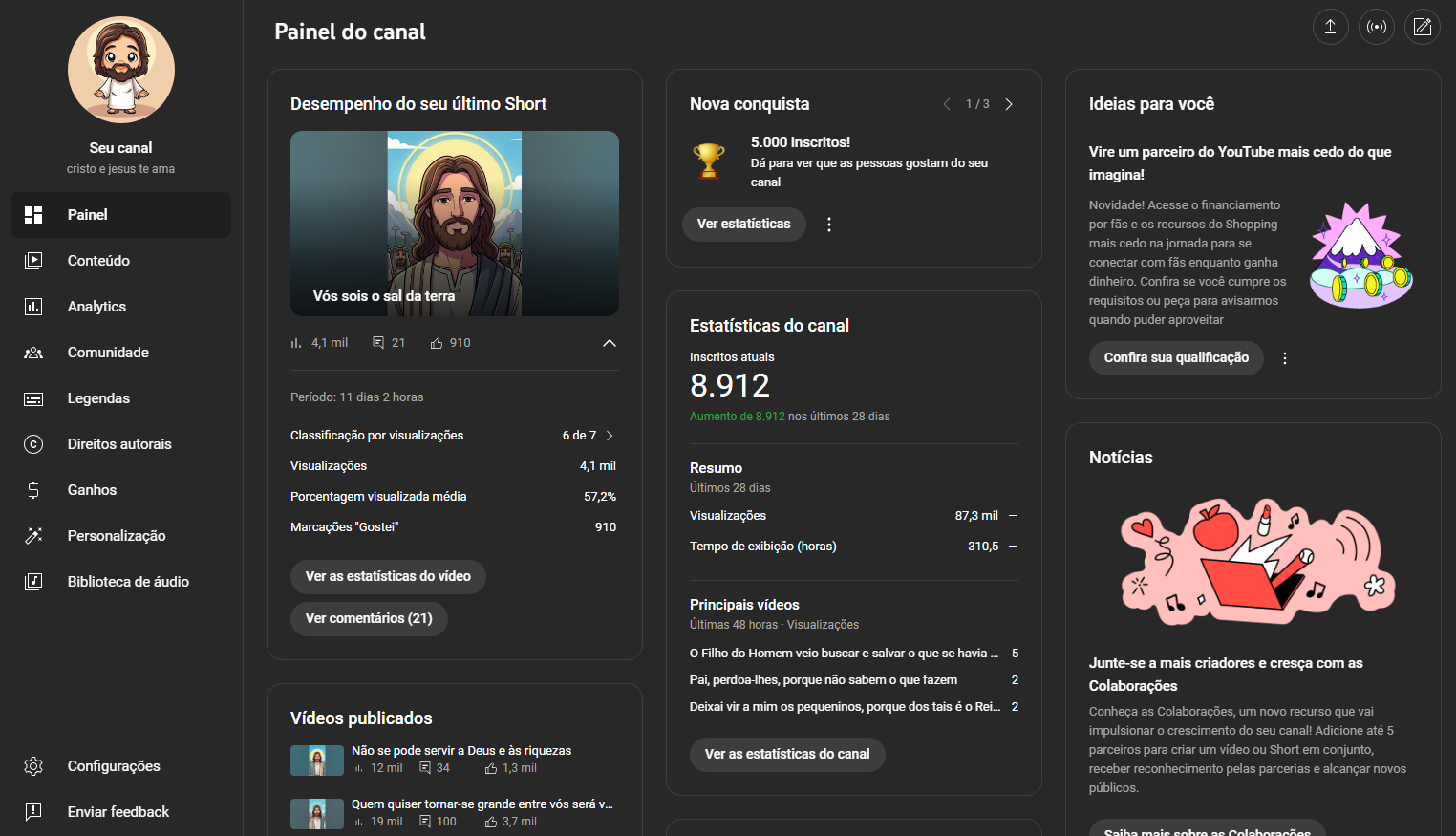The width and height of the screenshot is (1456, 836).
Task: Open the Analytics menu item
Action: tap(121, 307)
